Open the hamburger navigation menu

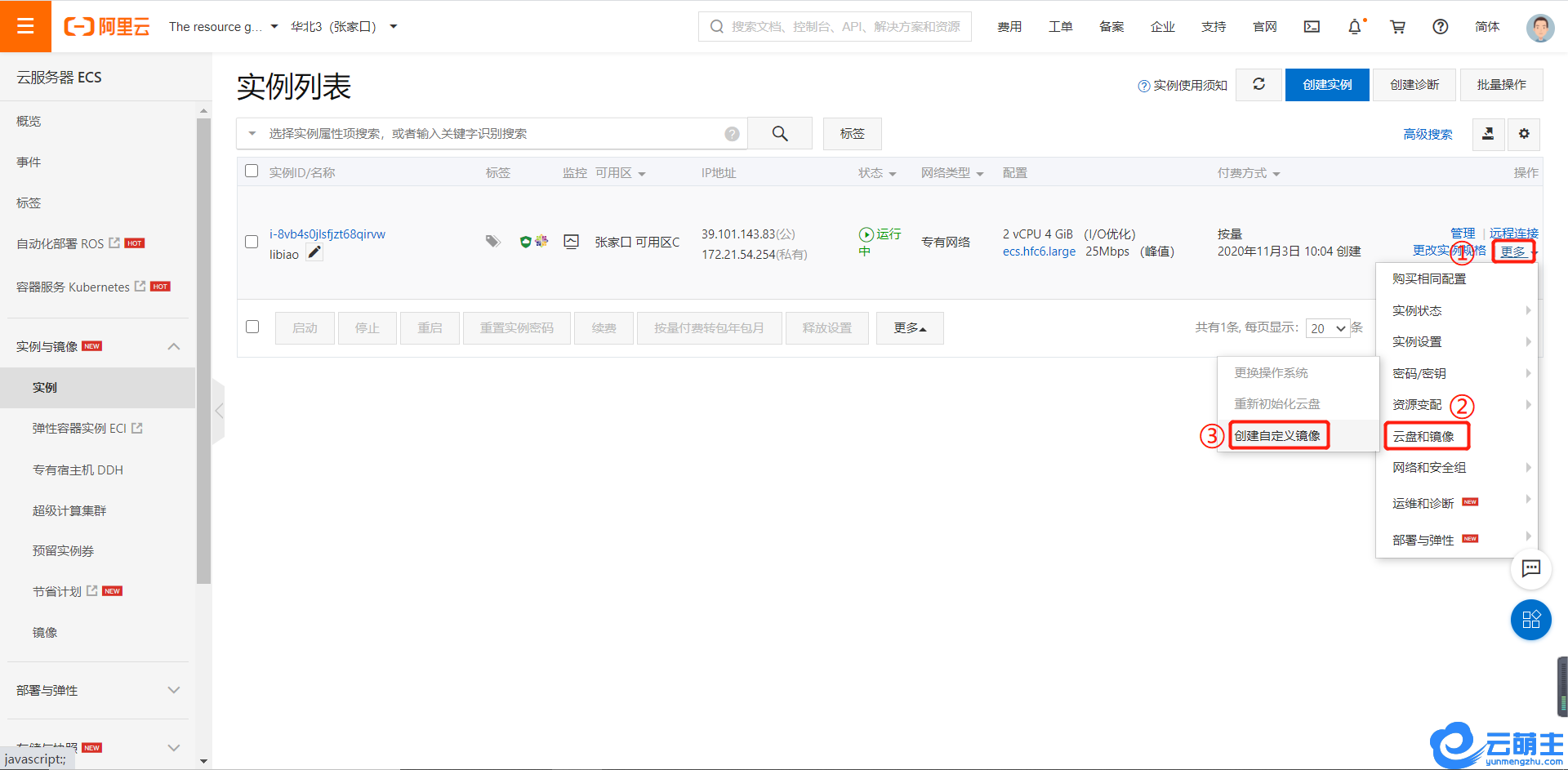coord(25,26)
